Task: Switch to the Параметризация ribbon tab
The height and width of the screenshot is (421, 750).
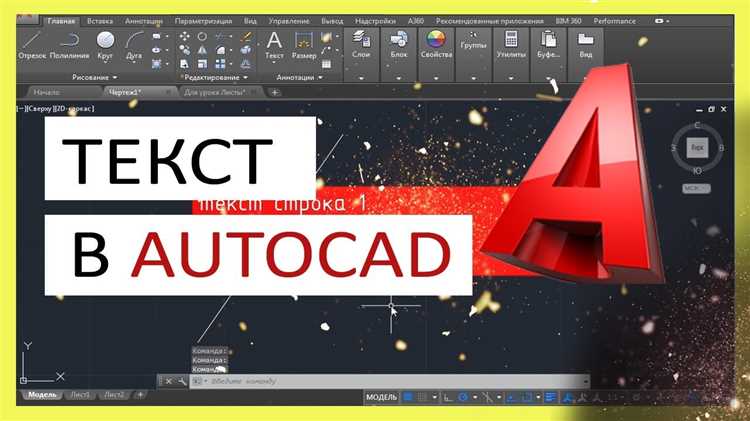Action: pyautogui.click(x=203, y=21)
